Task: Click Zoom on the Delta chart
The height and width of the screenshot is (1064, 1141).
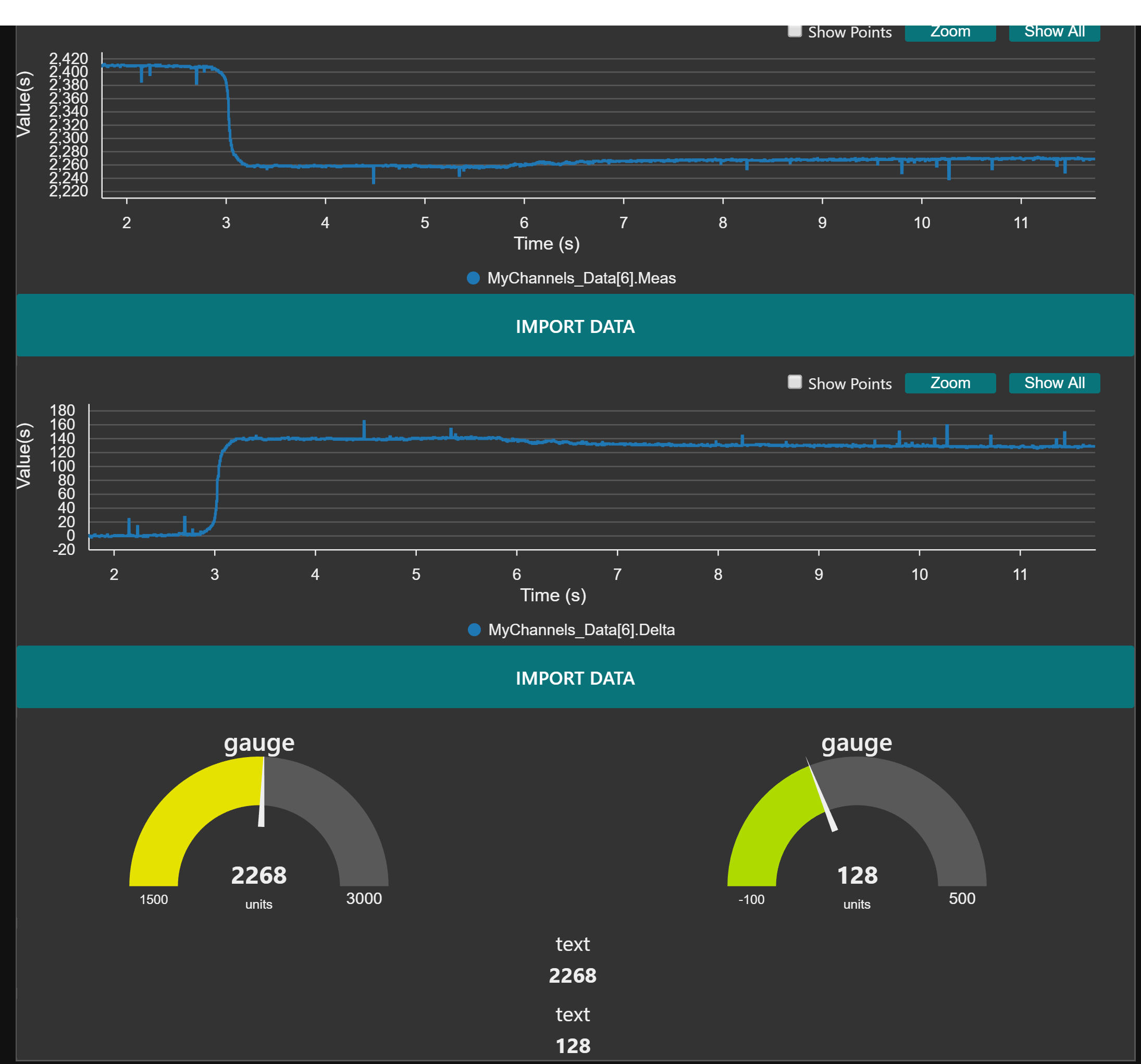Action: pyautogui.click(x=950, y=382)
